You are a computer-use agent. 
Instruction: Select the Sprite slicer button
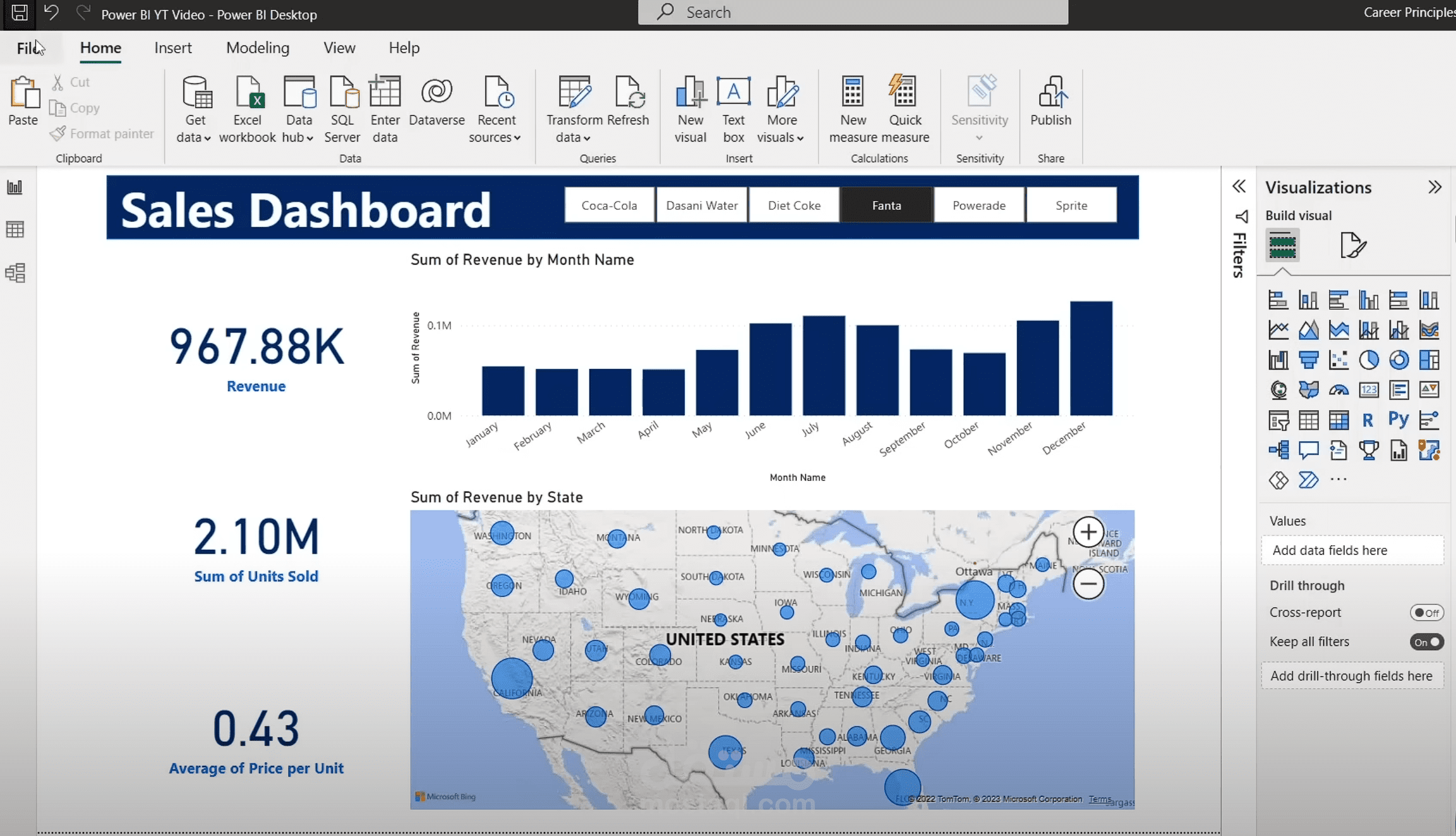click(x=1071, y=205)
